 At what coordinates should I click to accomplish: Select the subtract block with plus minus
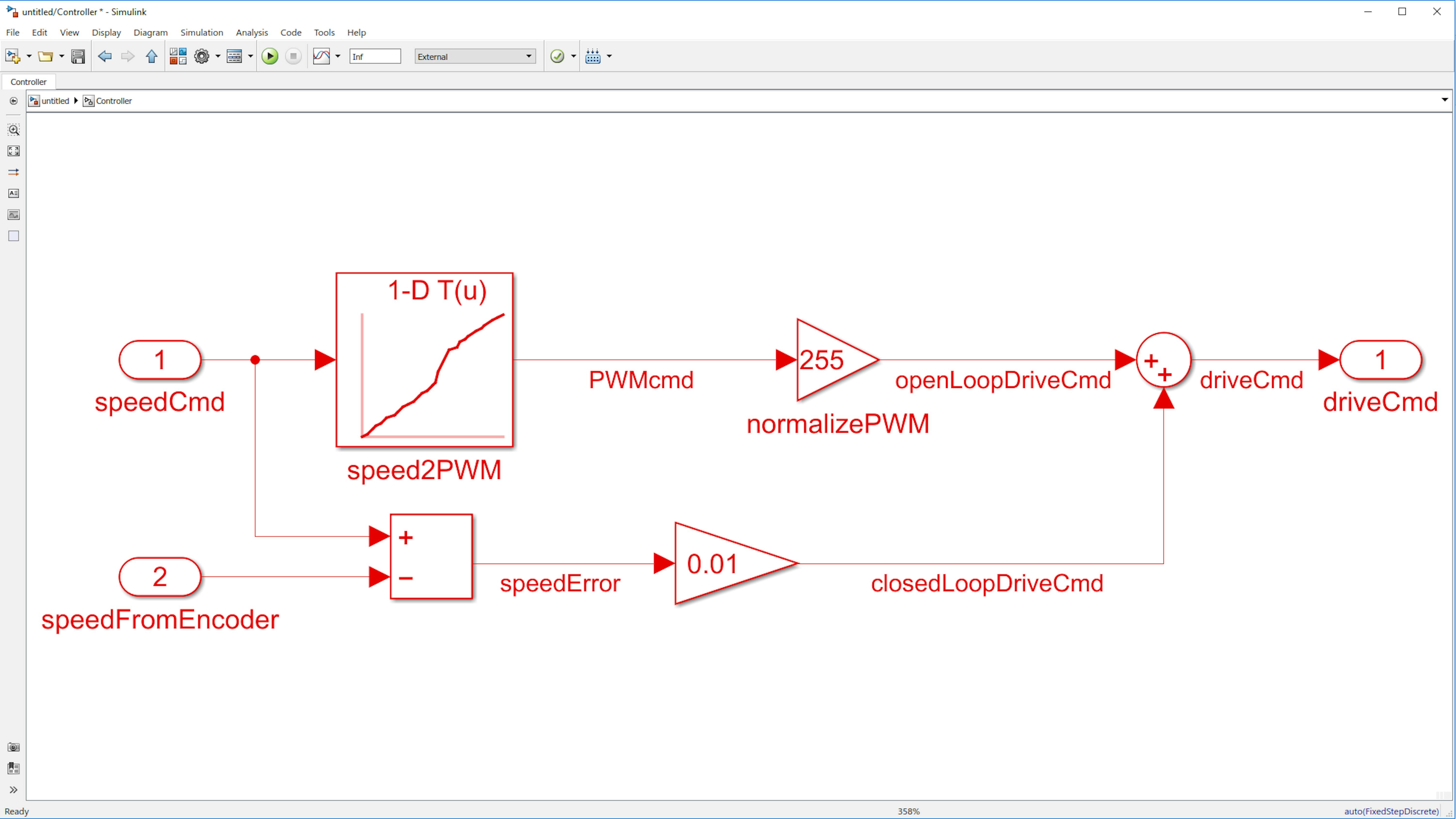431,556
